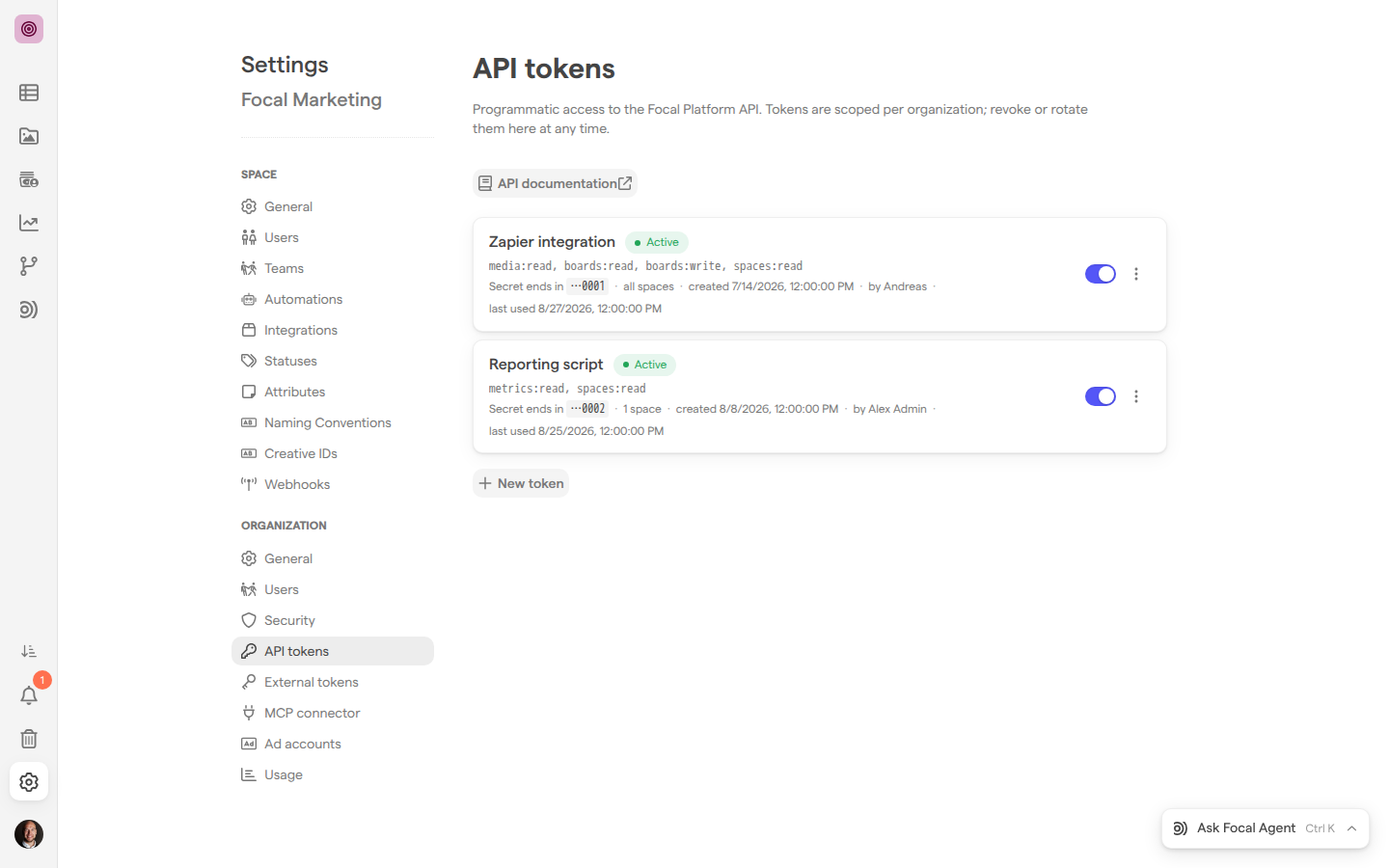Open the ads/budget icon below media library

29,179
